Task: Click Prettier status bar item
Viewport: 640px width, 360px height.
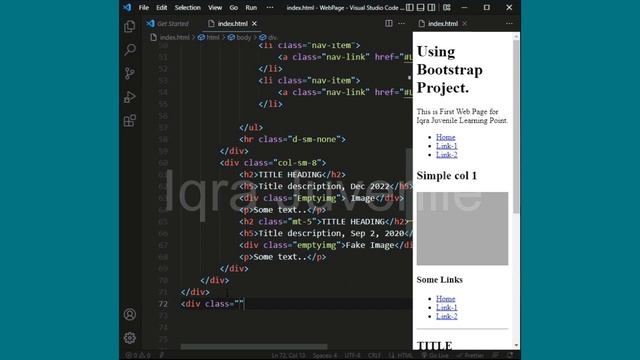Action: [x=470, y=356]
